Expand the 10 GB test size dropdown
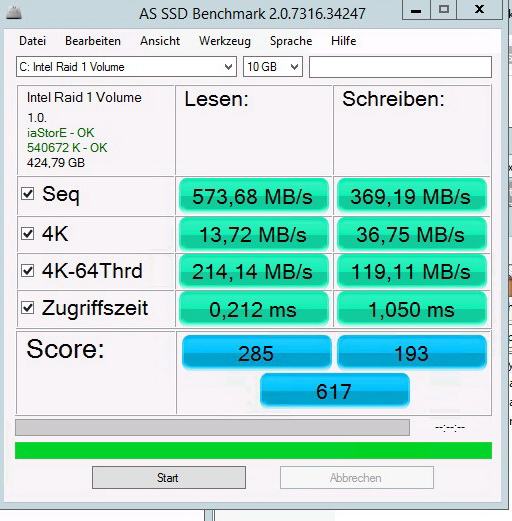Viewport: 512px width, 521px height. [x=273, y=67]
